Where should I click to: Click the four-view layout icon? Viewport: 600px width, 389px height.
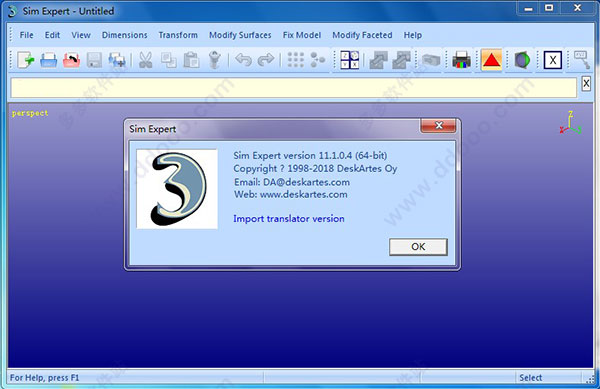pyautogui.click(x=350, y=60)
